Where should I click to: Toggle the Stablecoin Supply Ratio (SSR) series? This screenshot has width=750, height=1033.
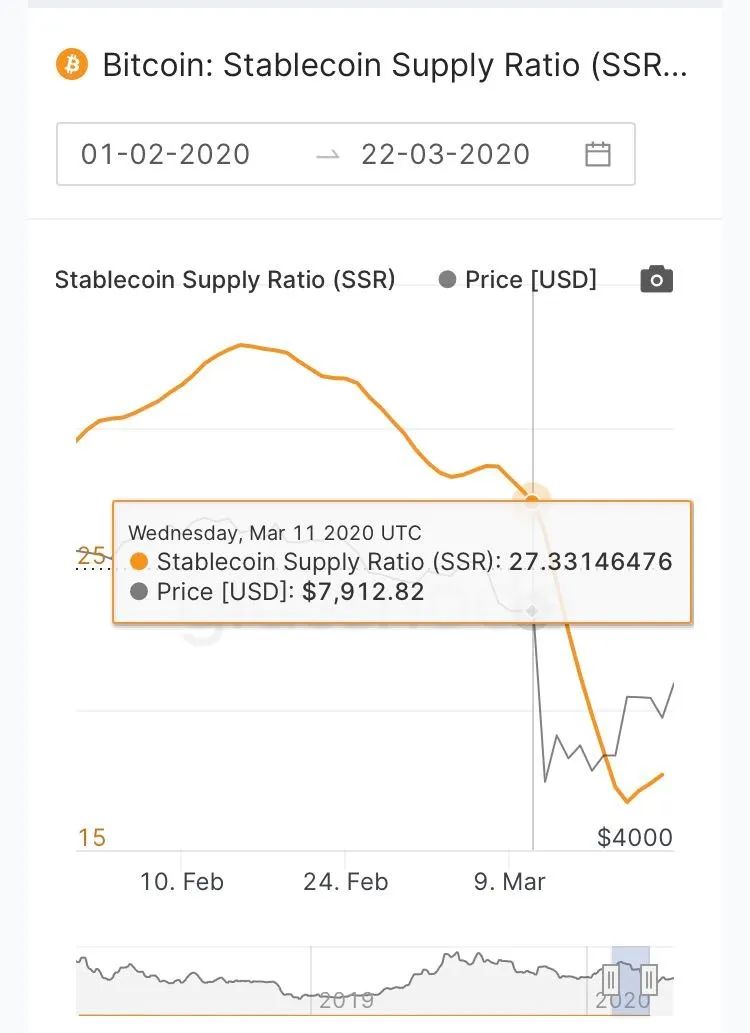(224, 280)
